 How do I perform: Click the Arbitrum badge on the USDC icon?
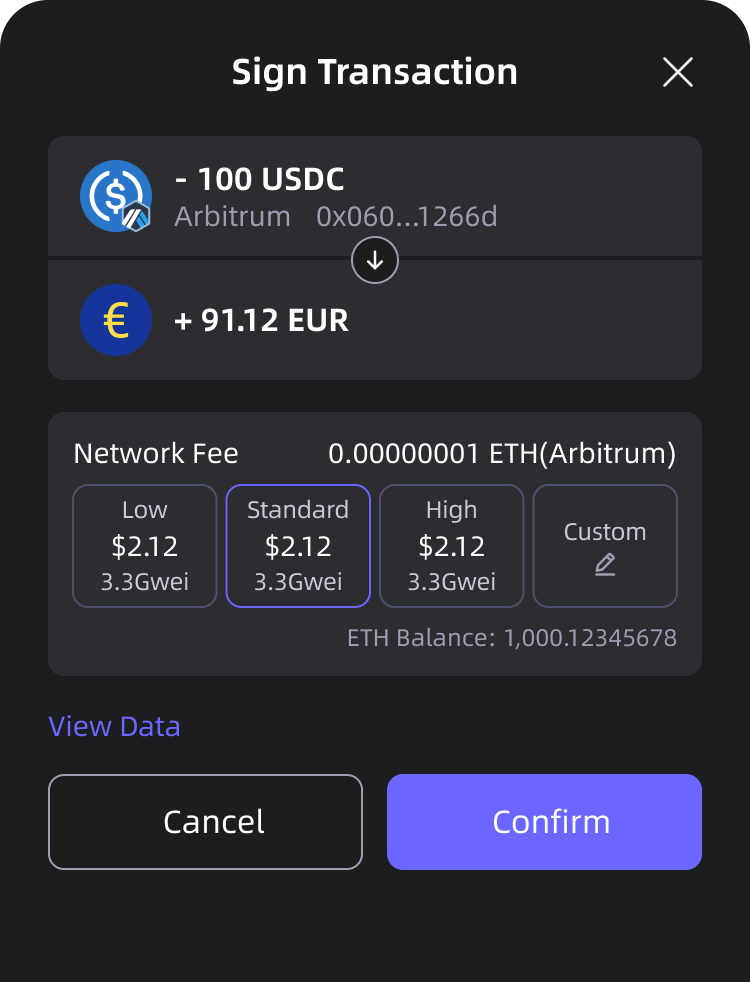click(136, 216)
